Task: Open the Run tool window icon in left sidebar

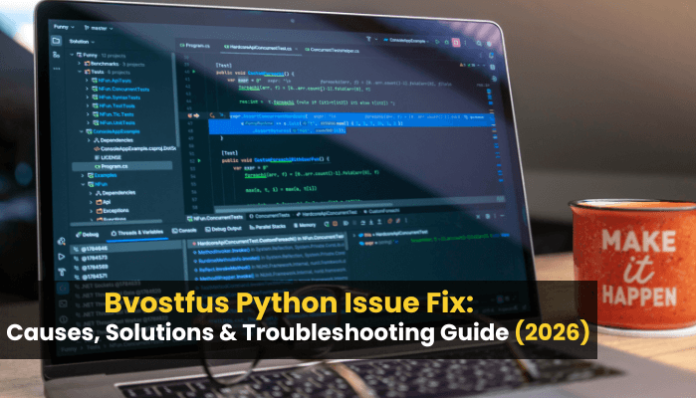Action: 62,256
